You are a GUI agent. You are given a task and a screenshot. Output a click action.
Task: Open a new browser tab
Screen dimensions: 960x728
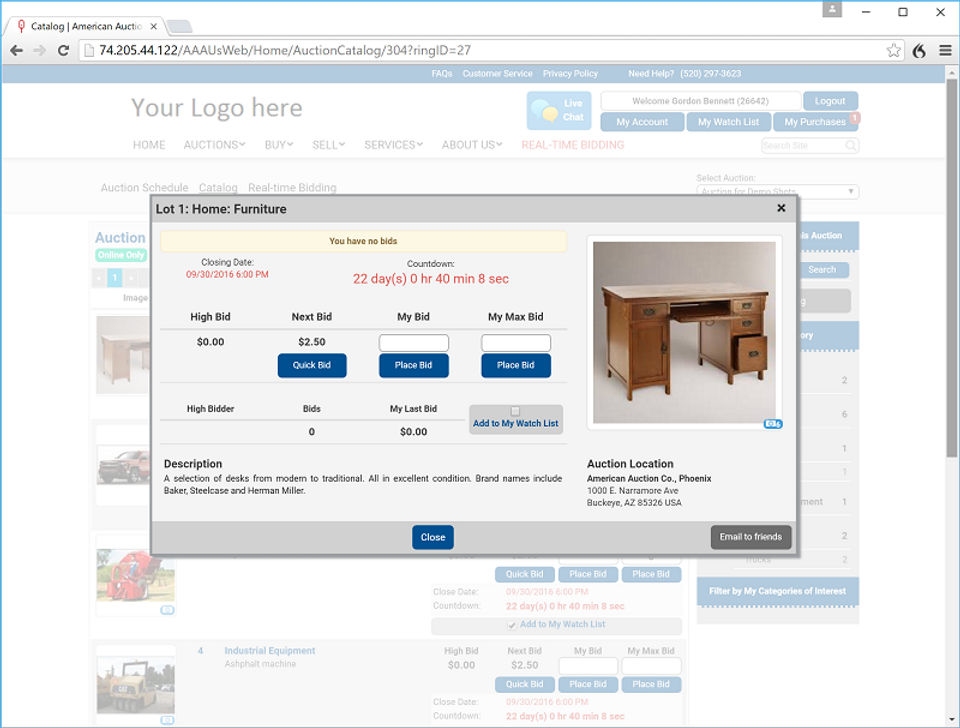pyautogui.click(x=179, y=26)
